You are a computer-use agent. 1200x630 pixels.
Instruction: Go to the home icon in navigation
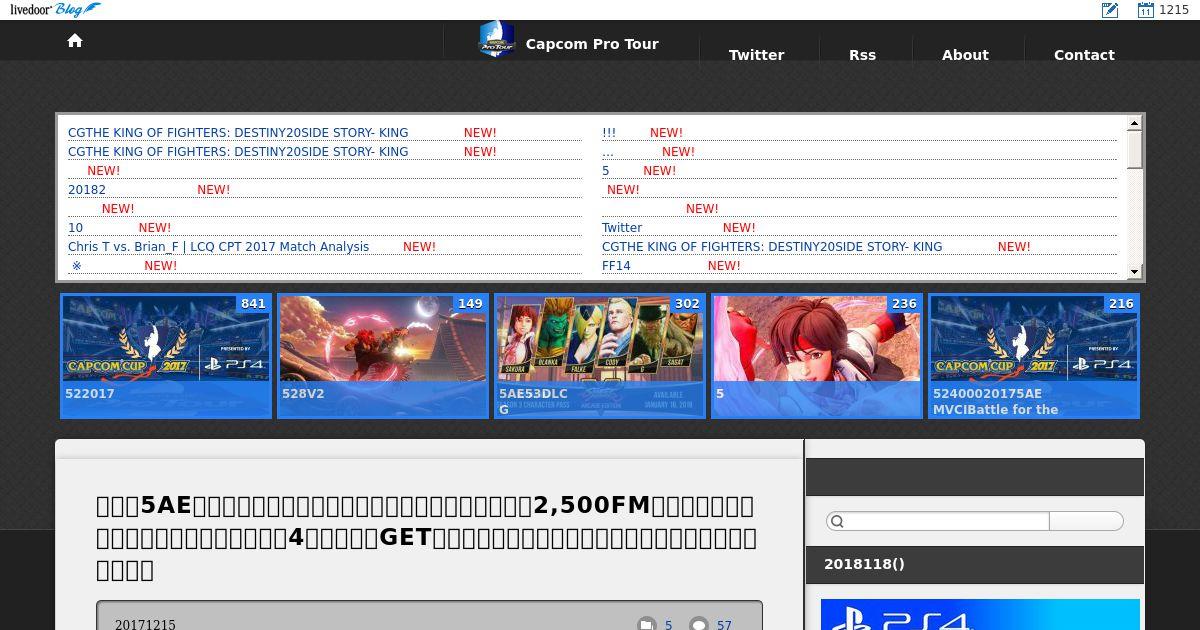click(75, 40)
